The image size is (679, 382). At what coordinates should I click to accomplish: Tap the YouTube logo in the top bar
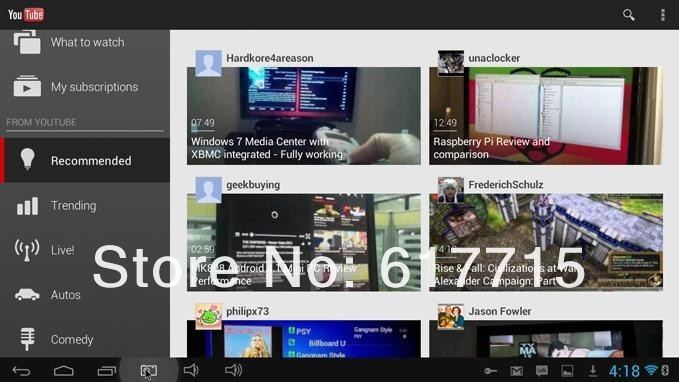pos(26,15)
